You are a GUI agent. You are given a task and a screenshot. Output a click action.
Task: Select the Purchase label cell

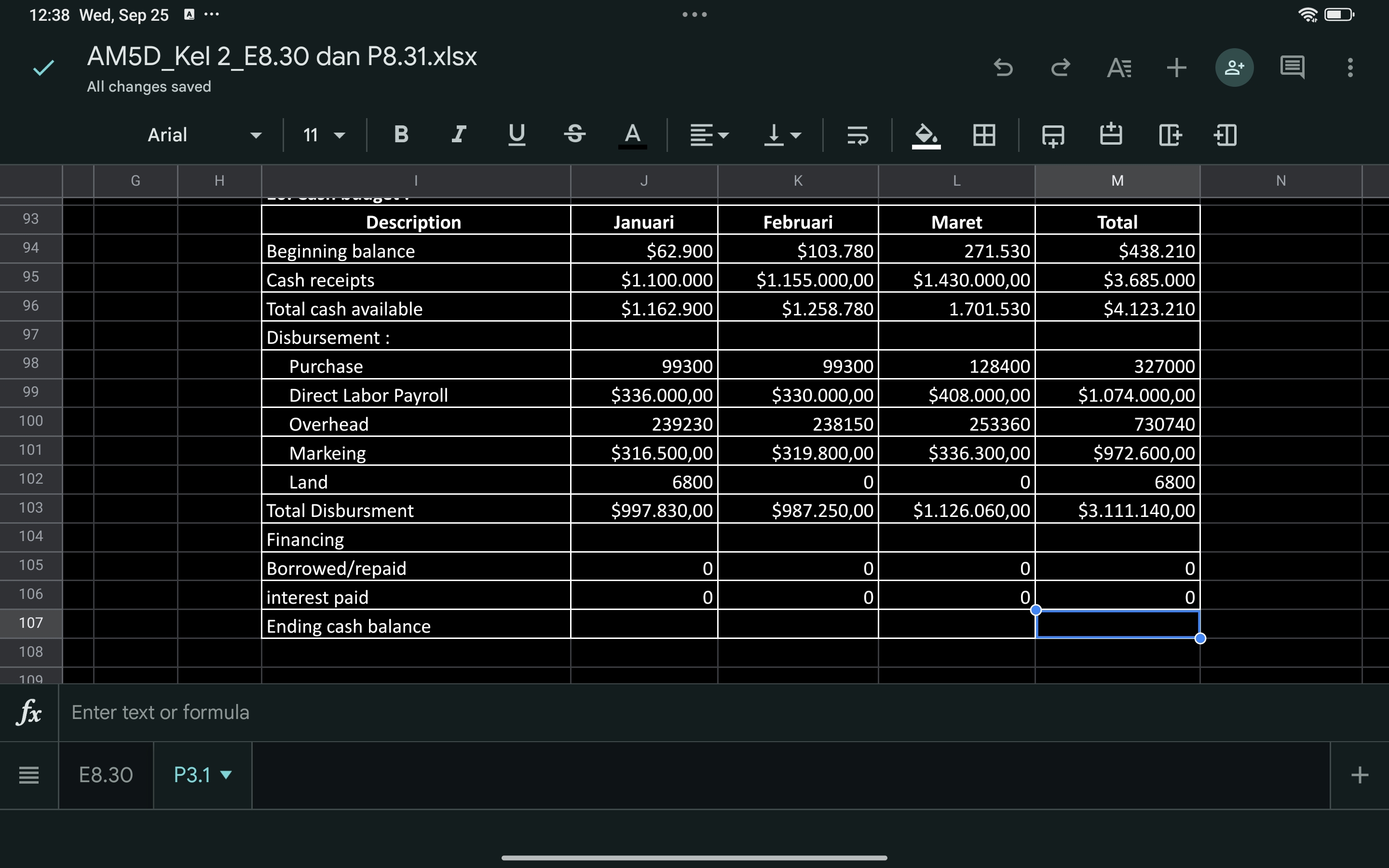point(416,365)
